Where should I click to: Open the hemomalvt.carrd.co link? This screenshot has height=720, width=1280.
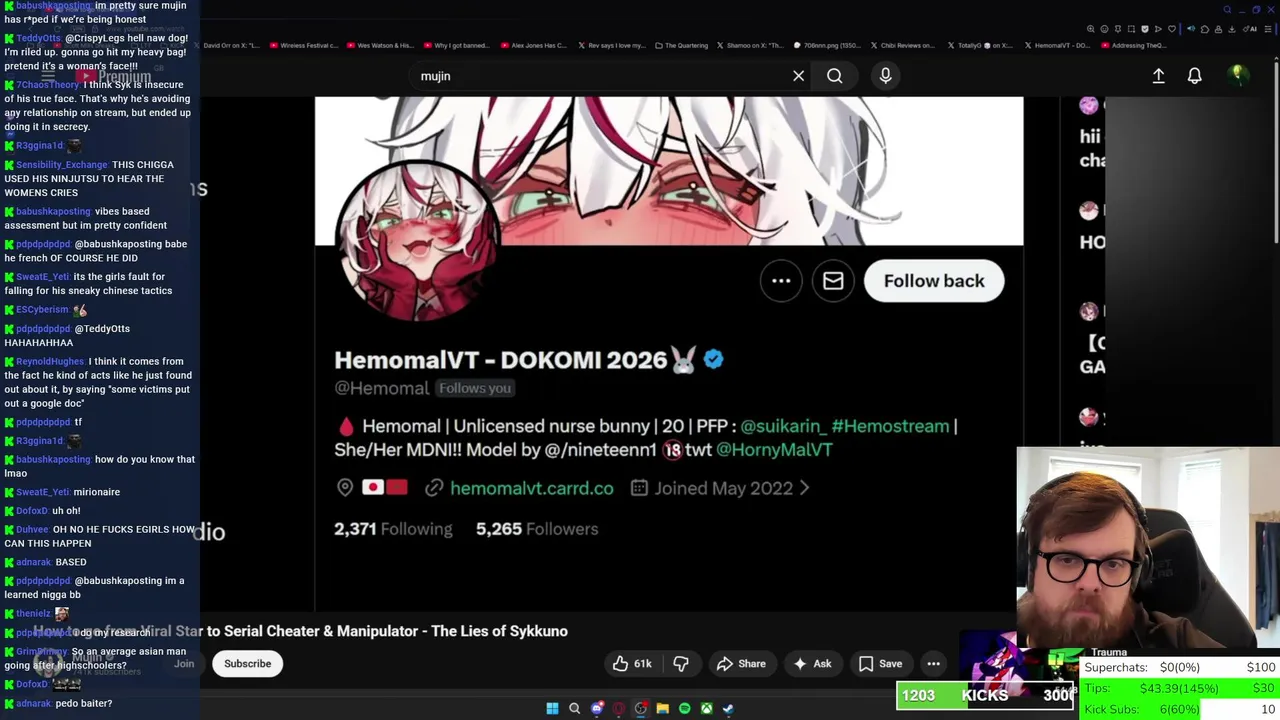tap(531, 488)
